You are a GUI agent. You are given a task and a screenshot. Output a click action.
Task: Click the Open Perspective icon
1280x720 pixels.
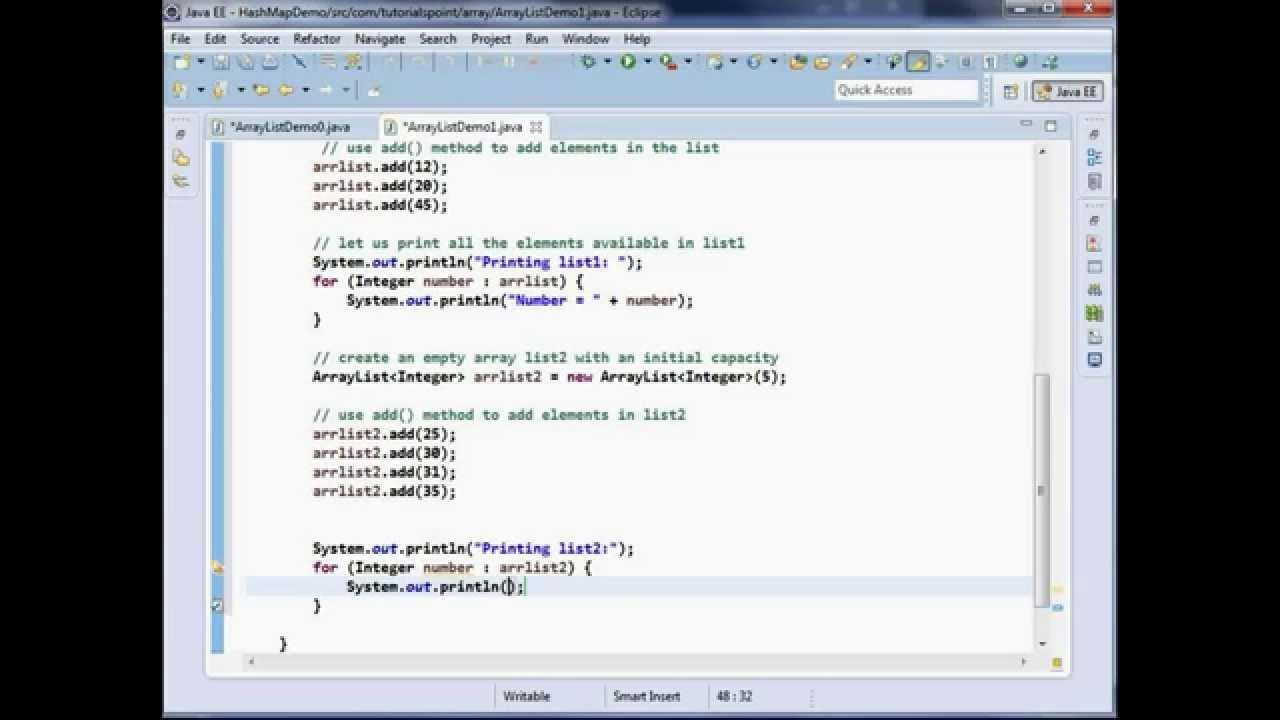[x=1011, y=91]
